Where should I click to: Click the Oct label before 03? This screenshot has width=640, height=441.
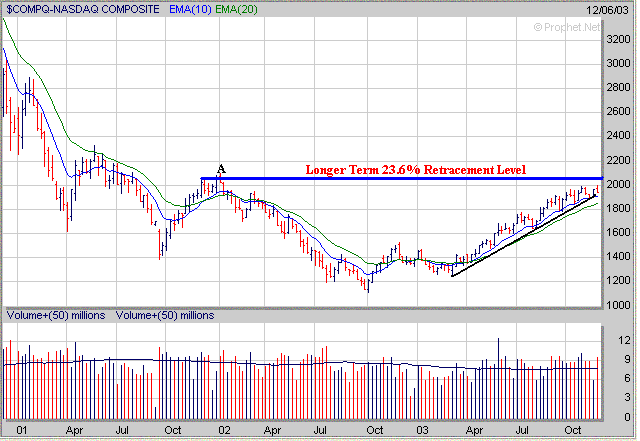click(375, 430)
